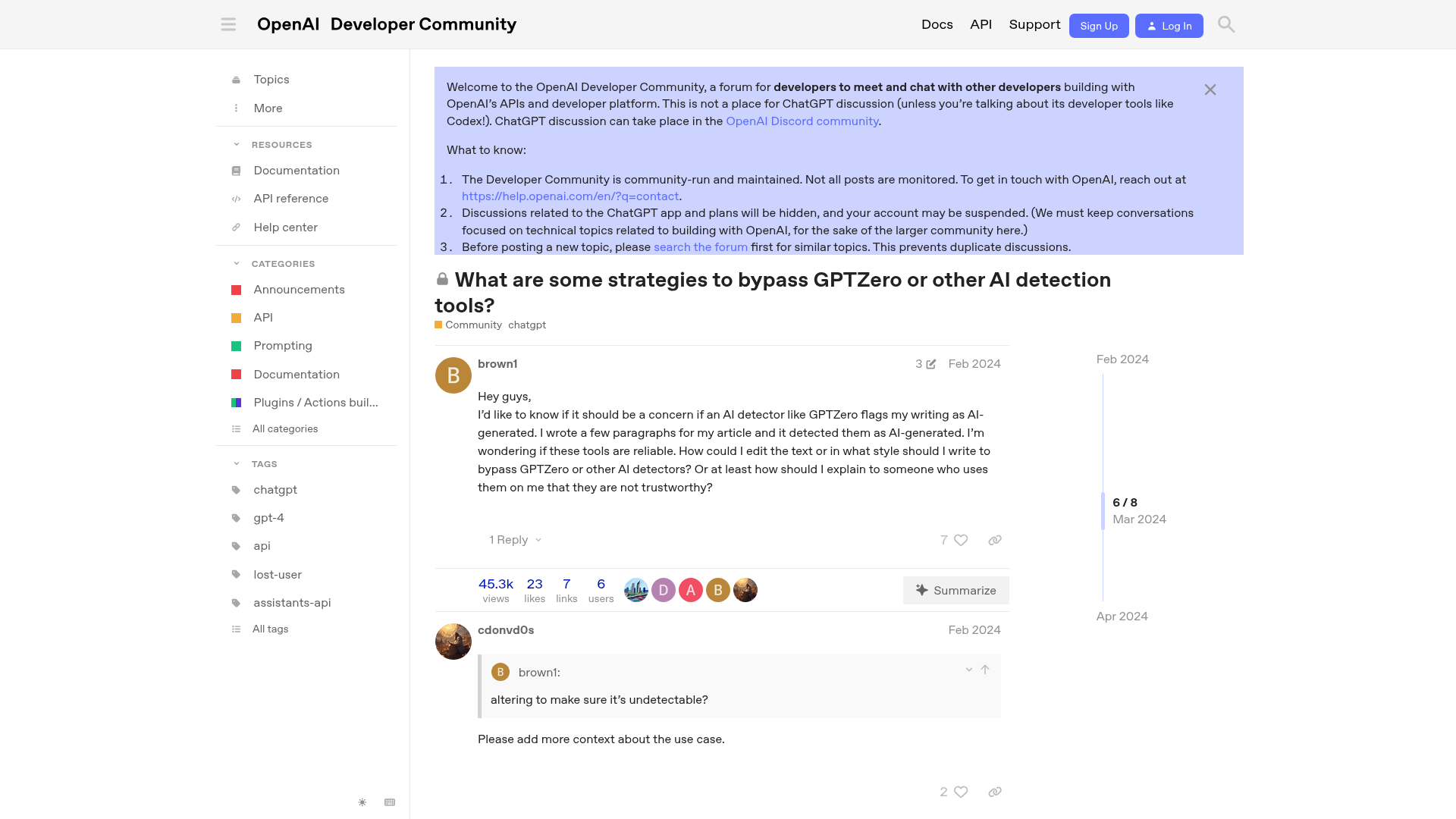Like cdonvd0s's post with heart icon
1456x819 pixels.
pyautogui.click(x=961, y=792)
